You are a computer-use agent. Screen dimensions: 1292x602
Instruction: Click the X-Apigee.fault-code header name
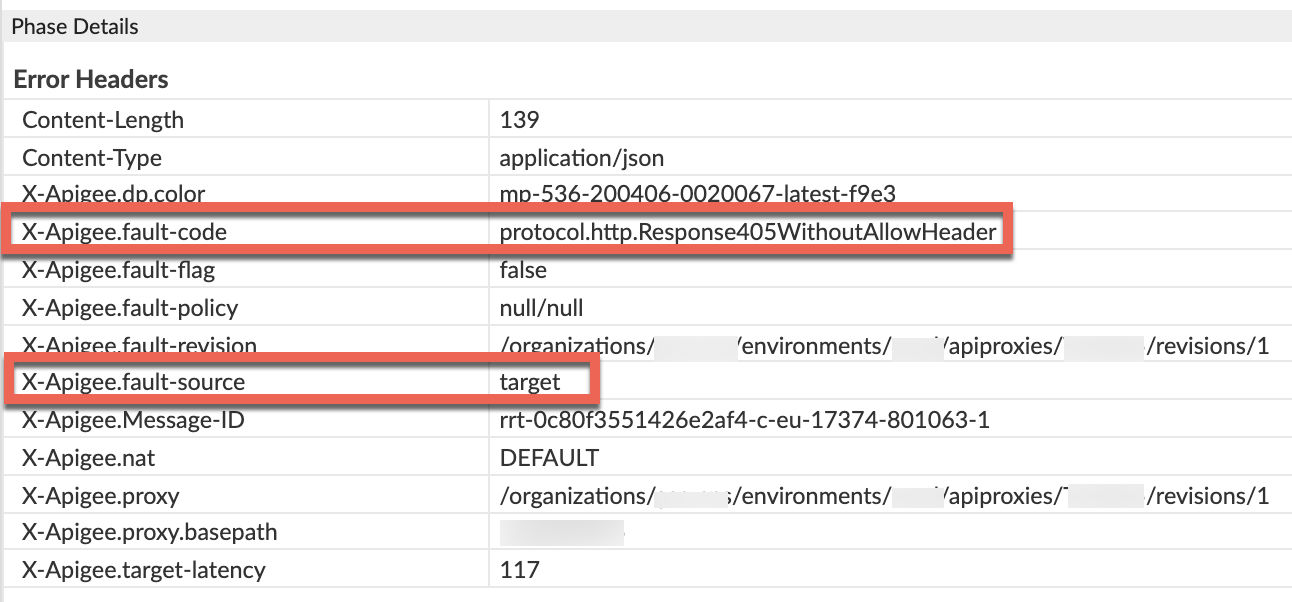[x=125, y=233]
